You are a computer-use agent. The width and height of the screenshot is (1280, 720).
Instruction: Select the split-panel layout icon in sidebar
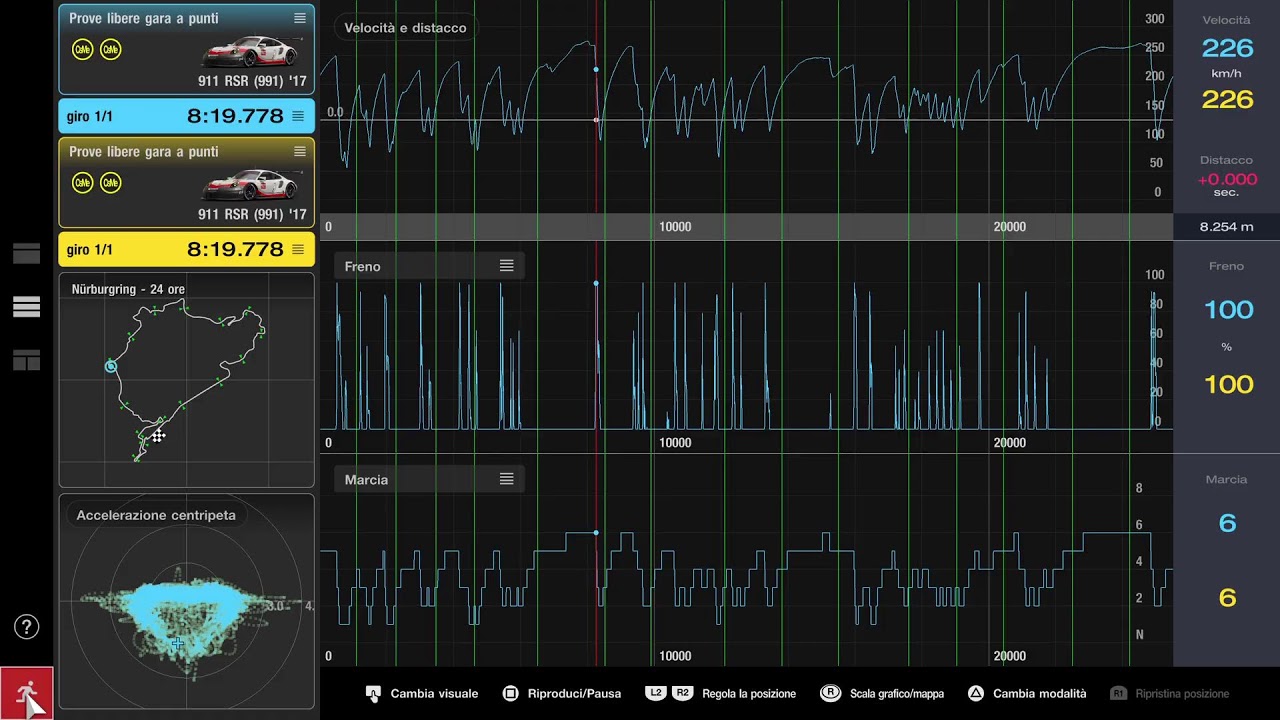pos(27,360)
